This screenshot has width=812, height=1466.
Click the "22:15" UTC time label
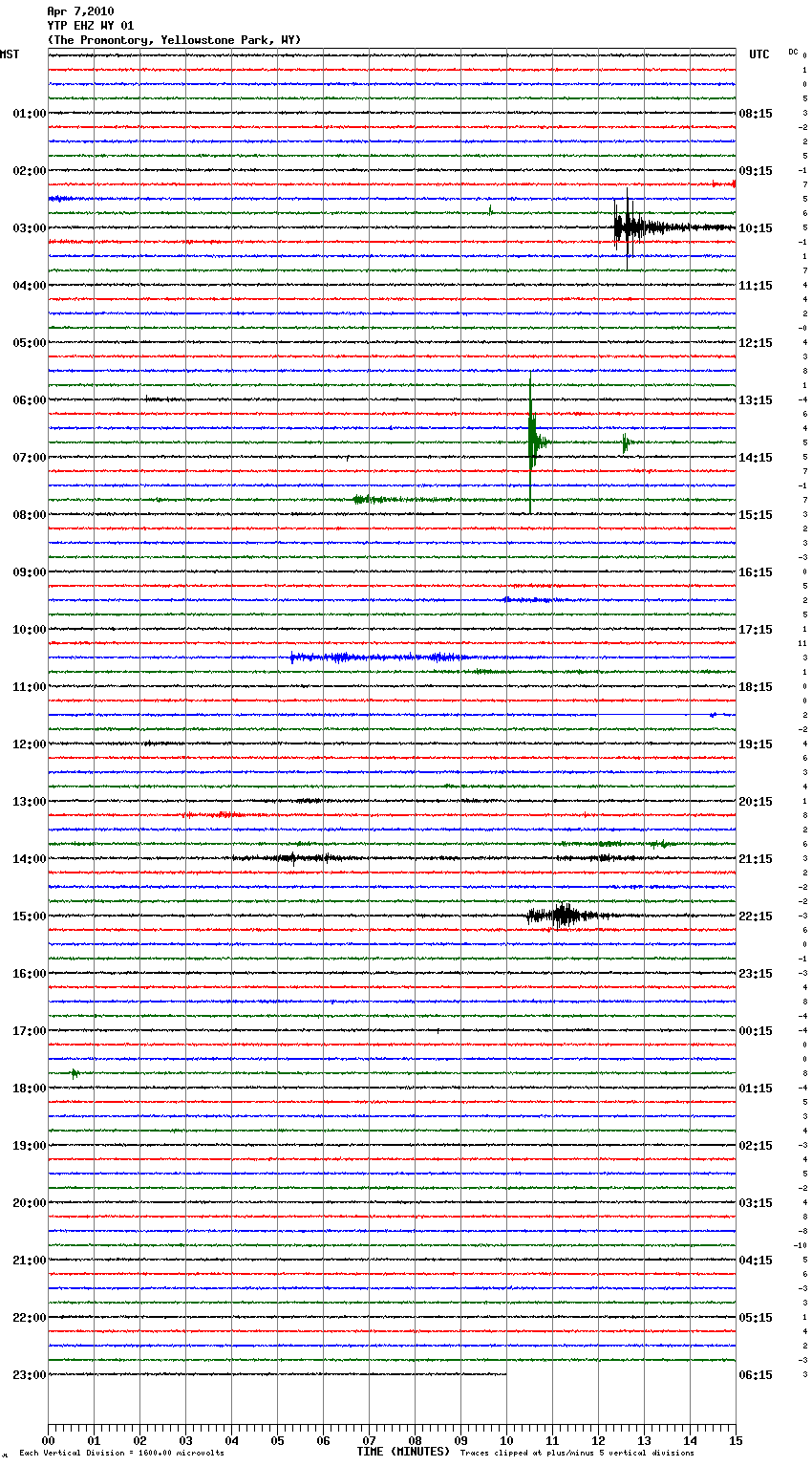click(x=756, y=916)
